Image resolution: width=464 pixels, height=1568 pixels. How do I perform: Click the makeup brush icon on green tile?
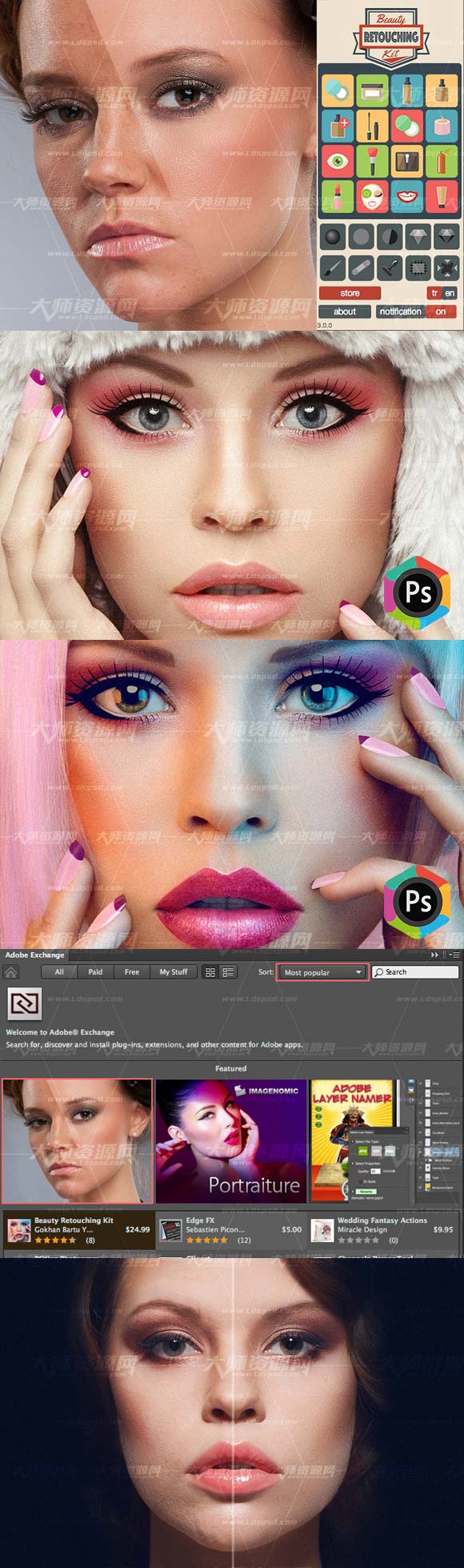click(x=372, y=160)
